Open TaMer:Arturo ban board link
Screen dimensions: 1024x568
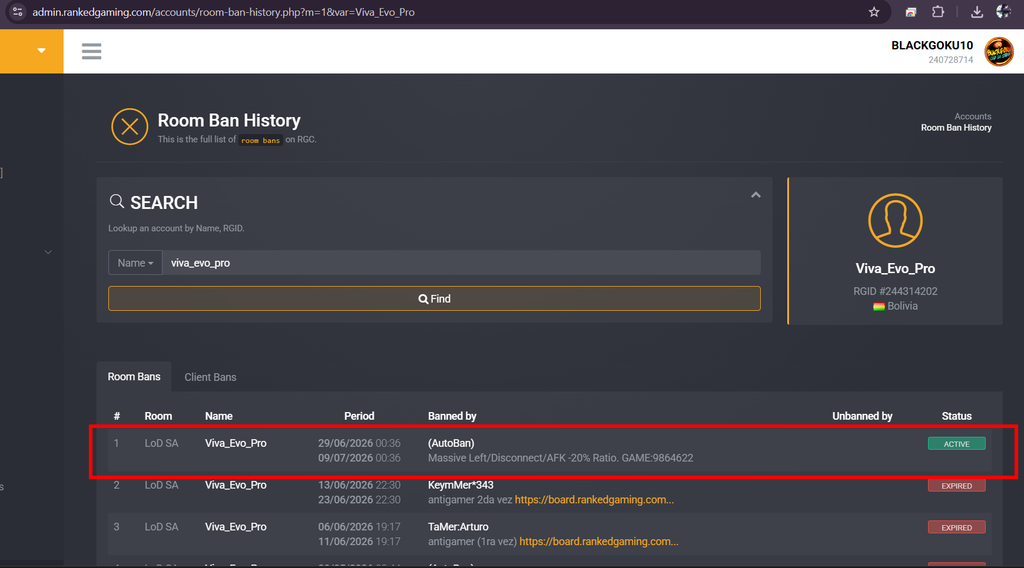(599, 541)
